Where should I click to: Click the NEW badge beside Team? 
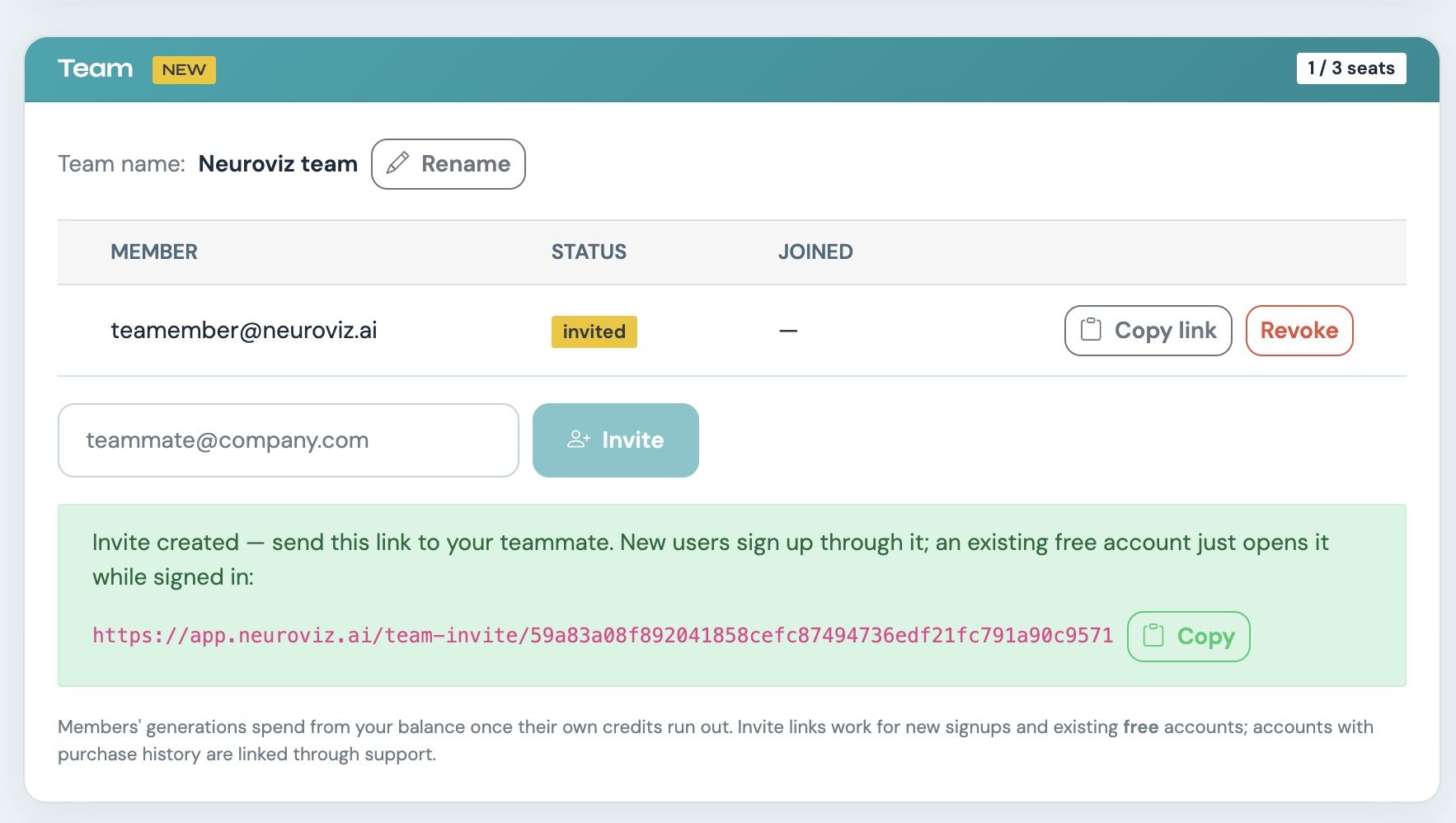click(184, 70)
